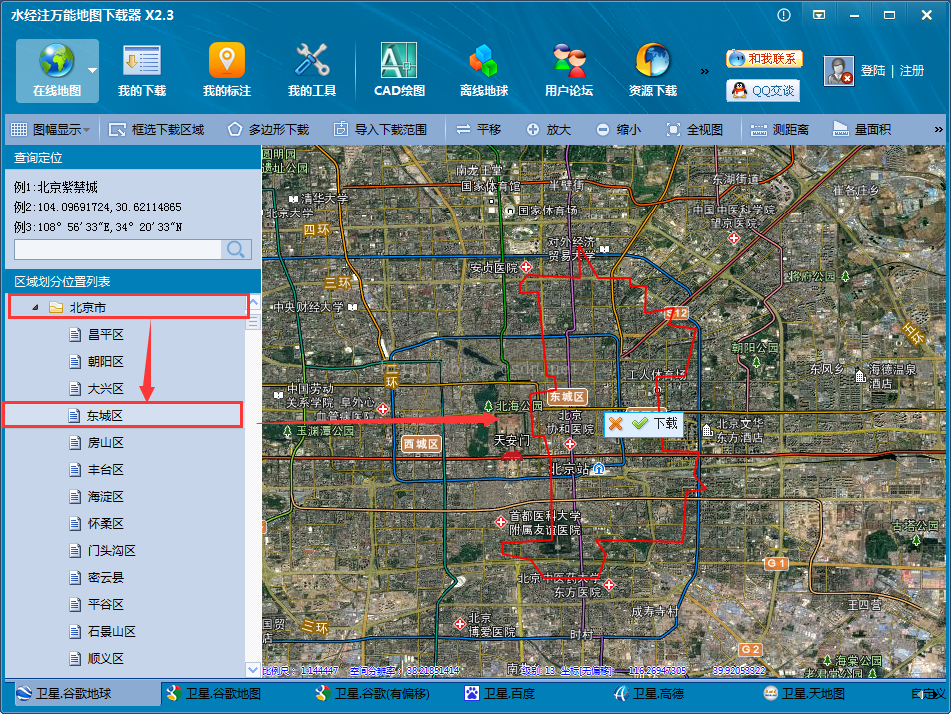Screen dimensions: 951x714
Task: Open the dropdown arrow beside 在线地图
Action: click(92, 70)
